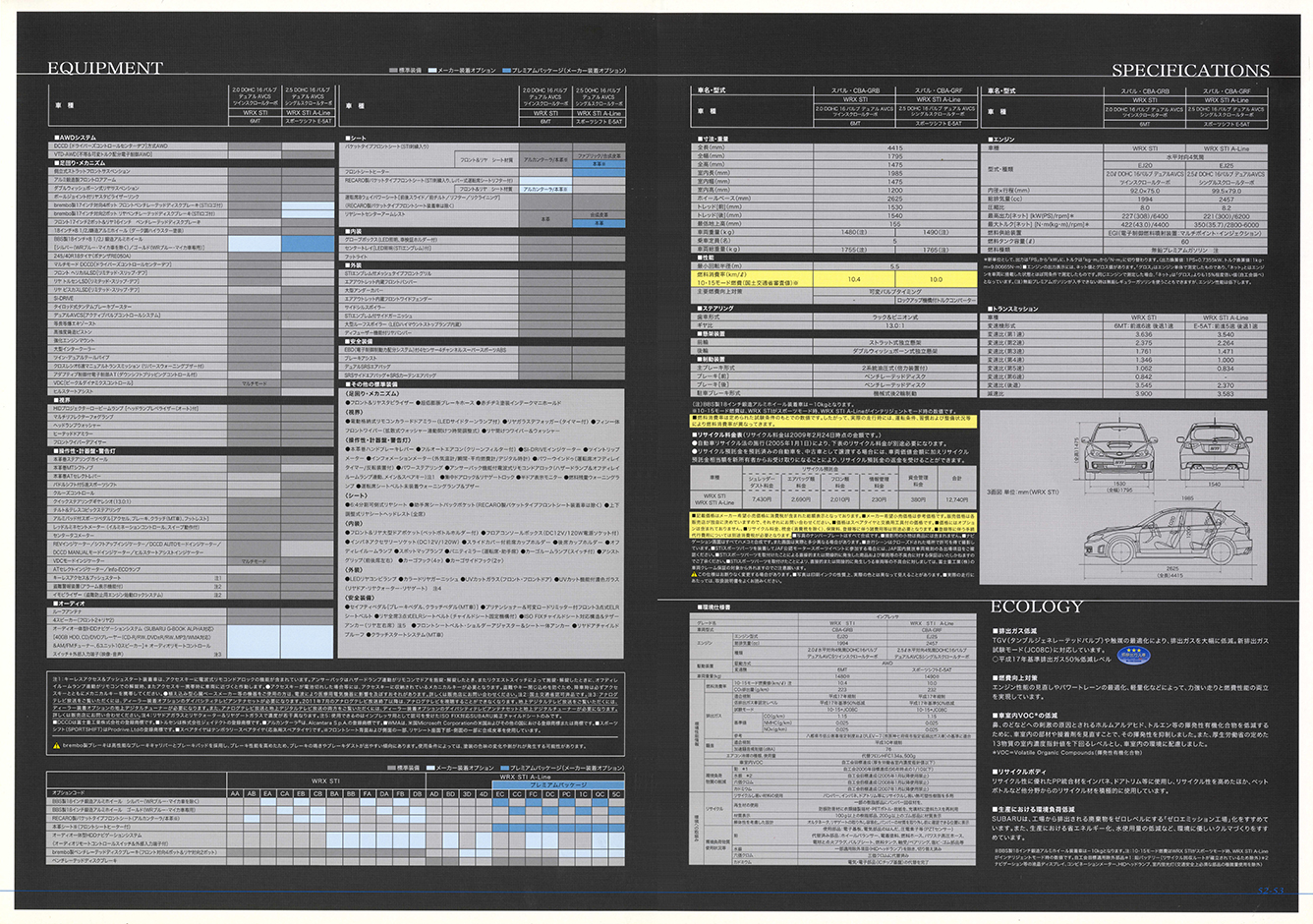Click the 92.0×75.0 bore and stroke value
The height and width of the screenshot is (924, 1313).
tap(1144, 191)
